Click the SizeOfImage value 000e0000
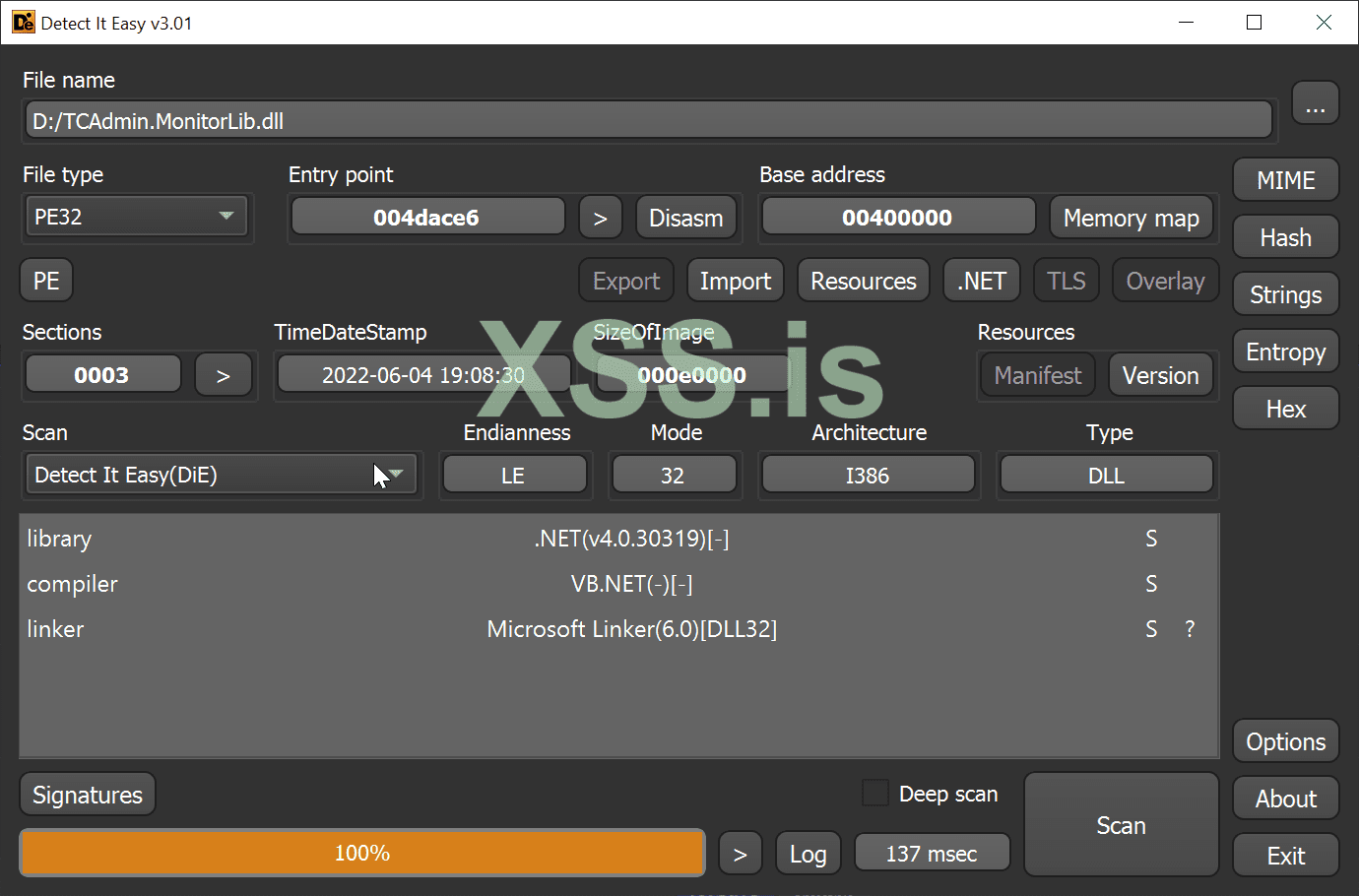1359x896 pixels. [692, 374]
